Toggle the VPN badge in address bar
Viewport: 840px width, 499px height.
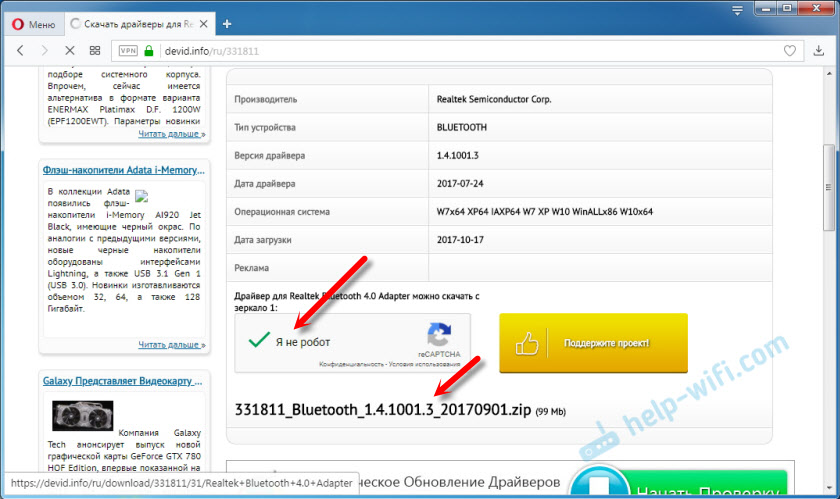coord(128,51)
